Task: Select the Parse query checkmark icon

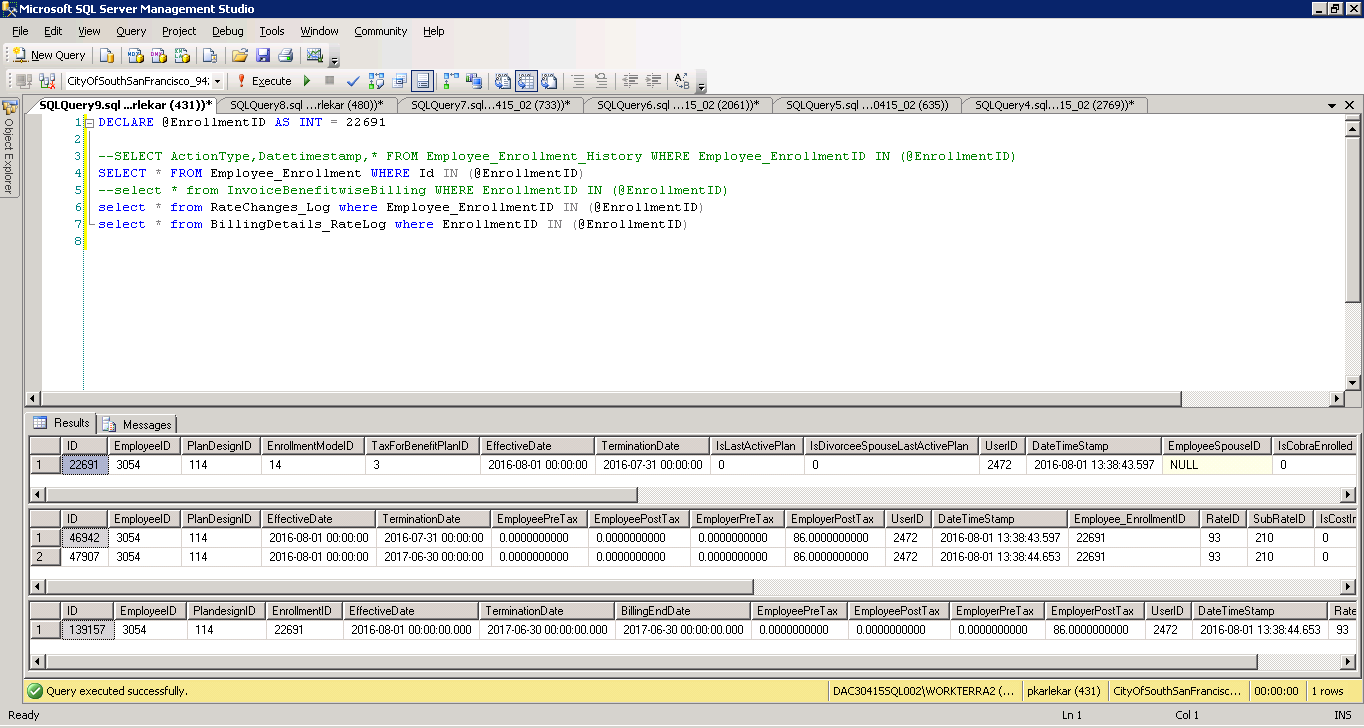Action: [x=352, y=81]
